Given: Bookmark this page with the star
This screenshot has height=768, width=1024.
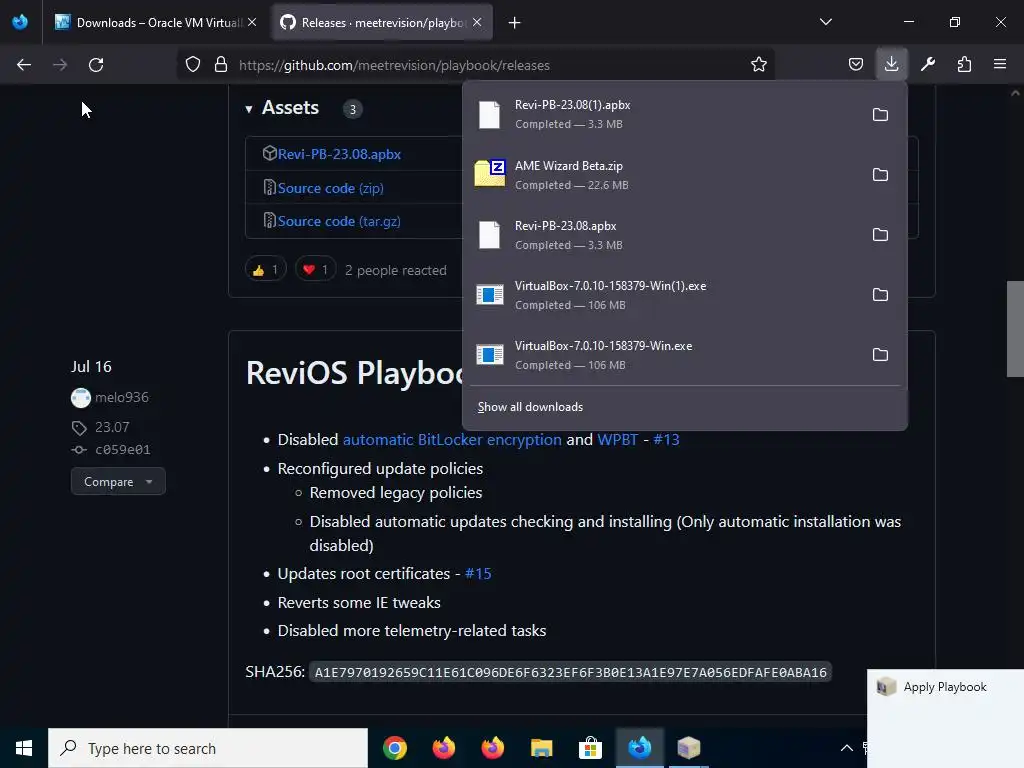Looking at the screenshot, I should pyautogui.click(x=758, y=65).
